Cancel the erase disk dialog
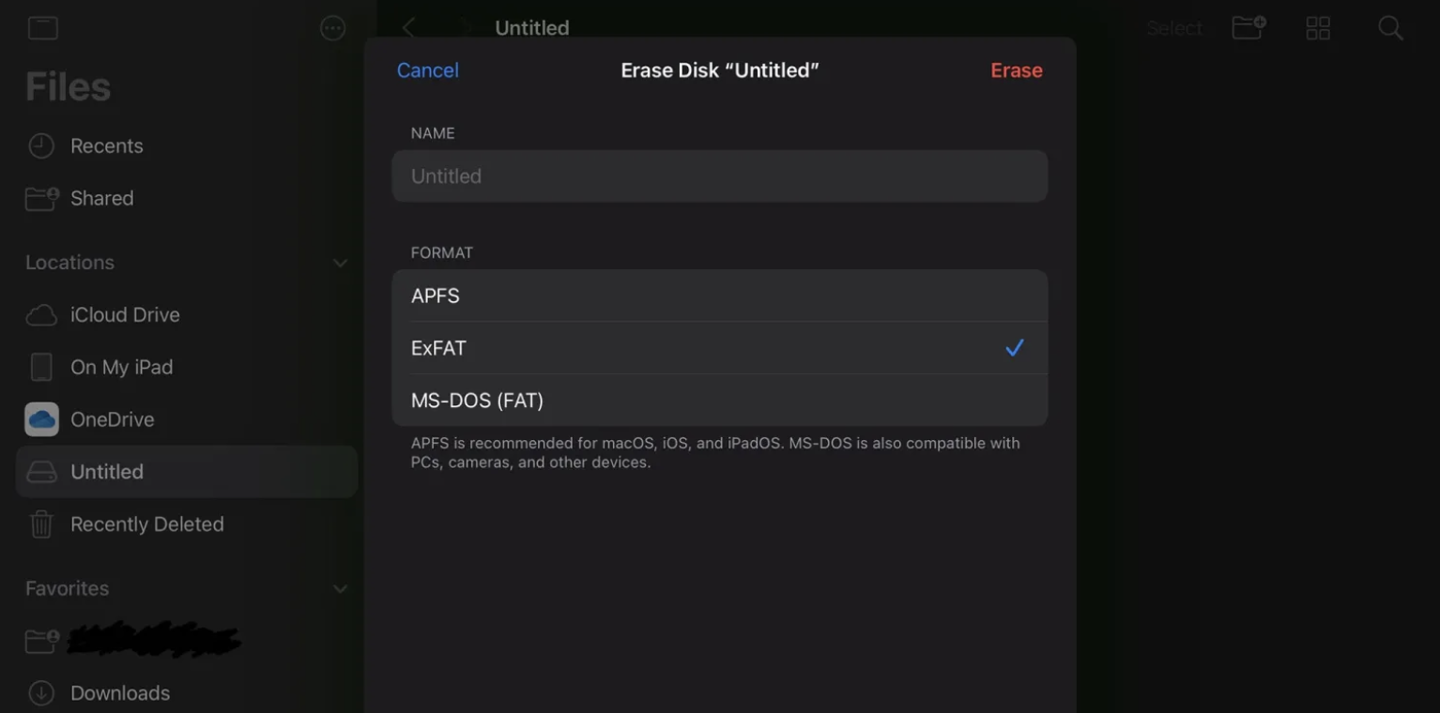This screenshot has width=1440, height=713. [427, 70]
